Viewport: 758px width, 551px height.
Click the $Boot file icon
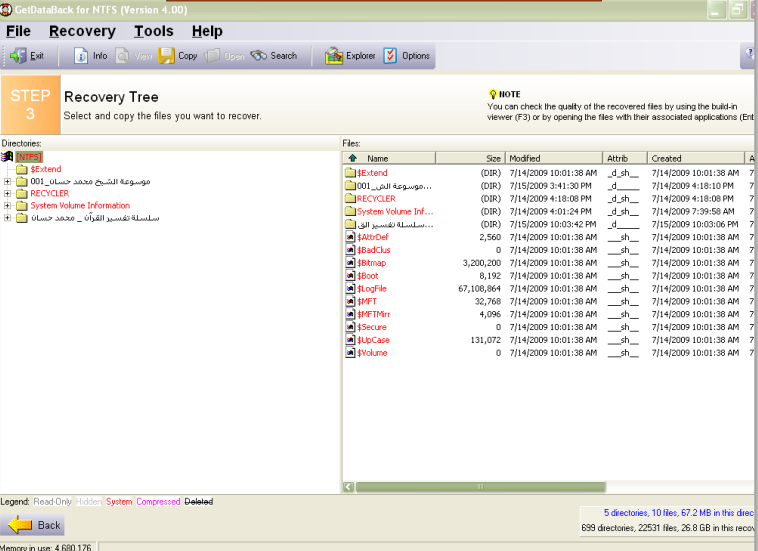coord(350,276)
